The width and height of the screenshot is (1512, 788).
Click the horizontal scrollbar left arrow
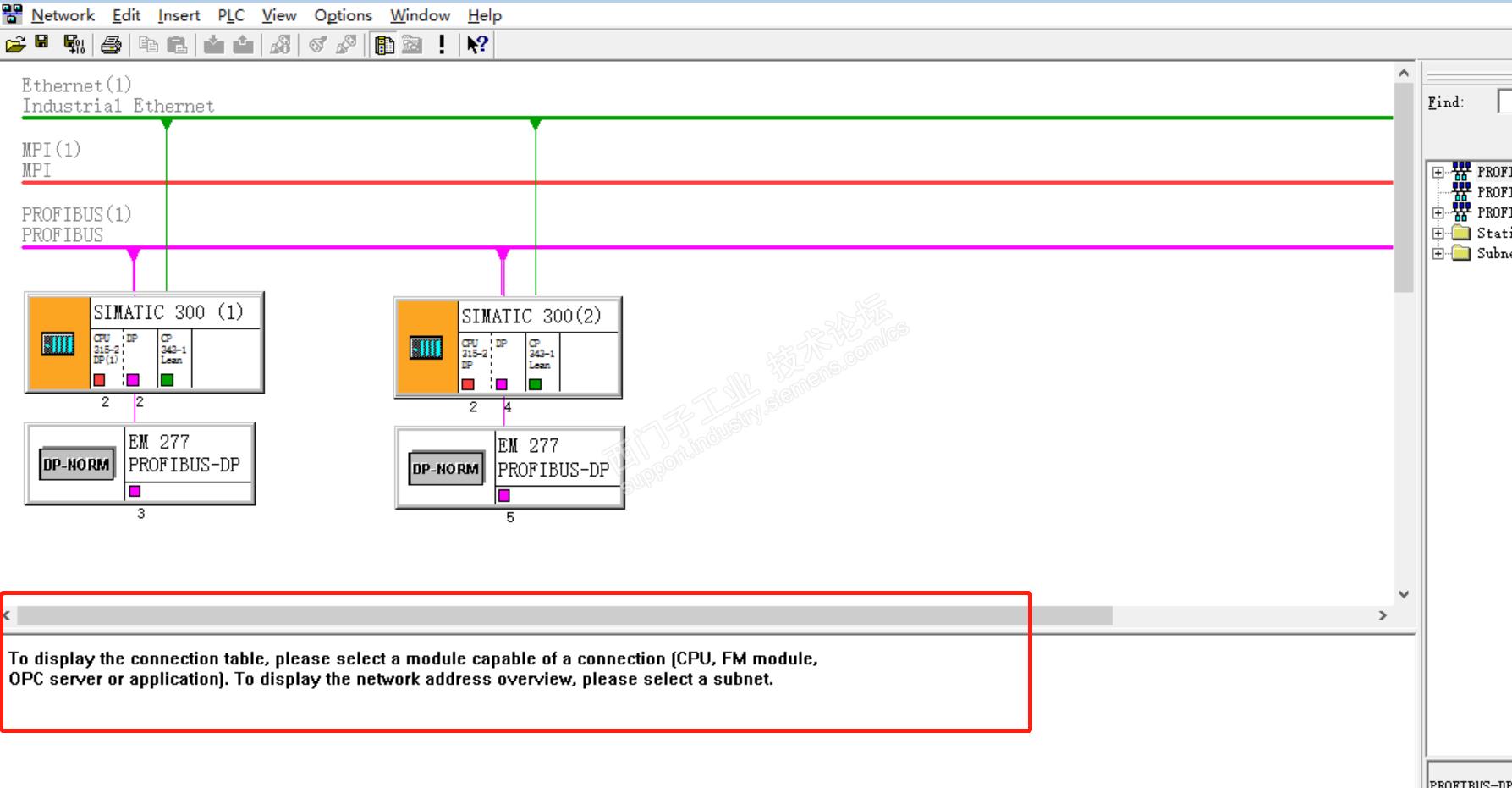pyautogui.click(x=7, y=615)
